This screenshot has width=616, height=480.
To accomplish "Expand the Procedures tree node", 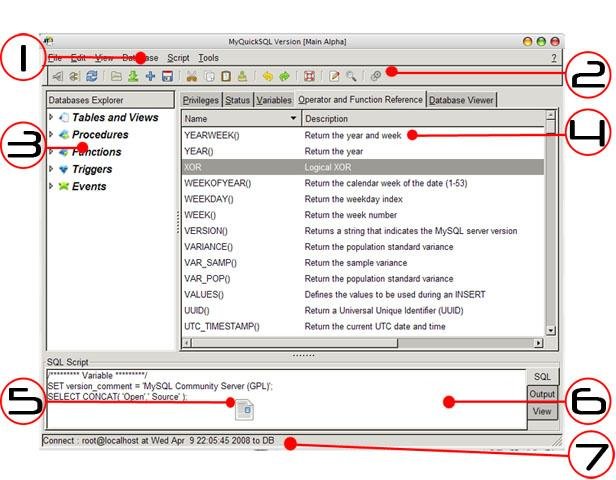I will click(x=51, y=134).
